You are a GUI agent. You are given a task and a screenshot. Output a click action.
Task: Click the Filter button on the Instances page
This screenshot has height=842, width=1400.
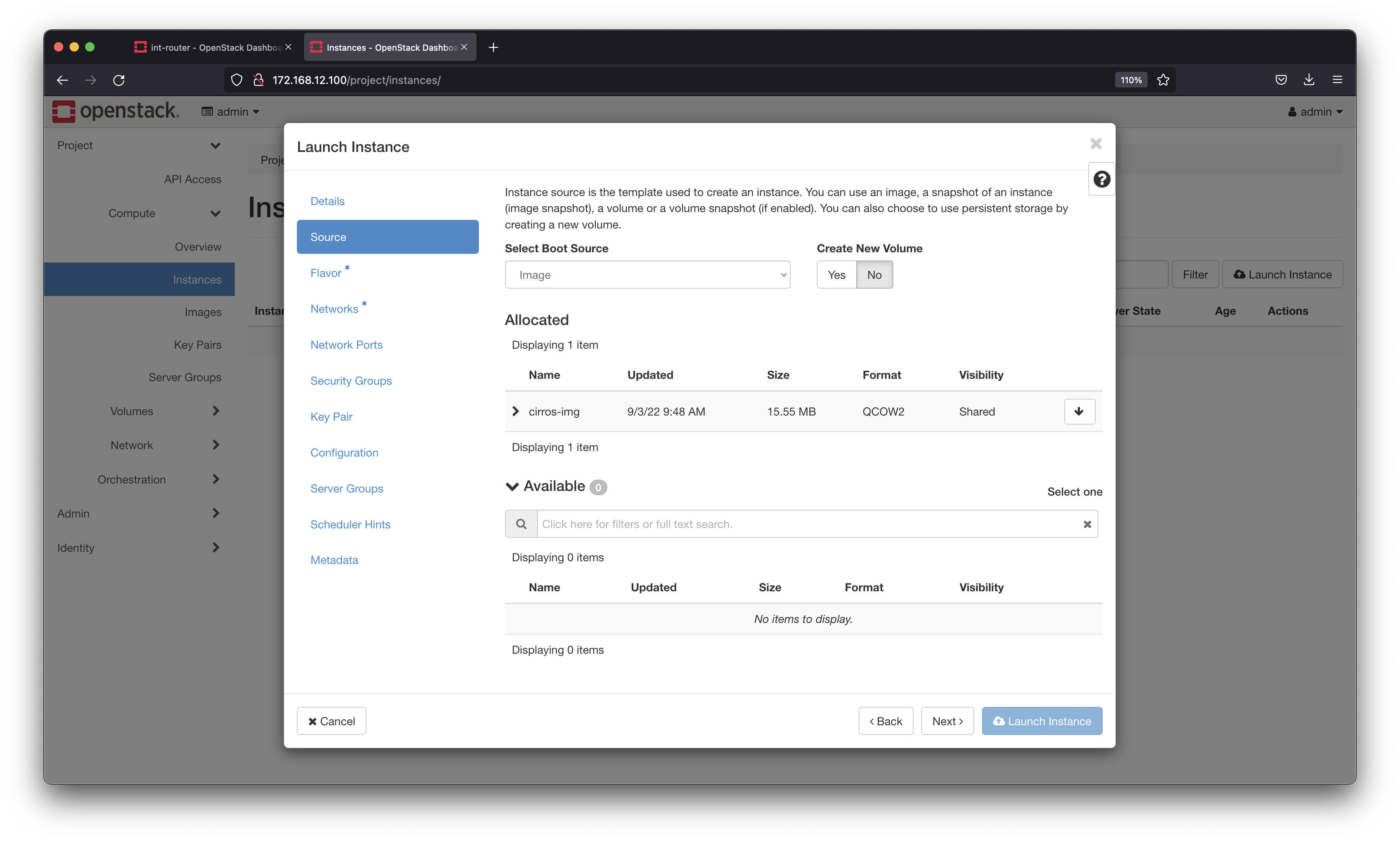click(1195, 275)
